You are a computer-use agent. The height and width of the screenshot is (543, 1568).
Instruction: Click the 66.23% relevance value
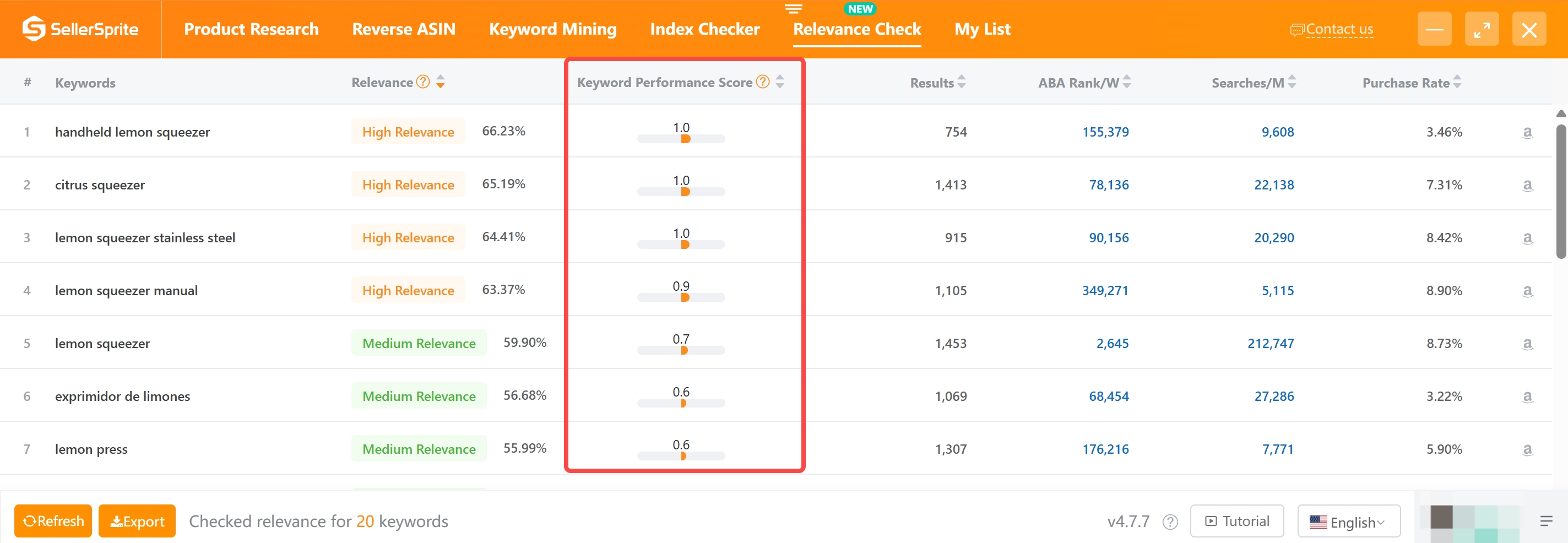tap(503, 131)
